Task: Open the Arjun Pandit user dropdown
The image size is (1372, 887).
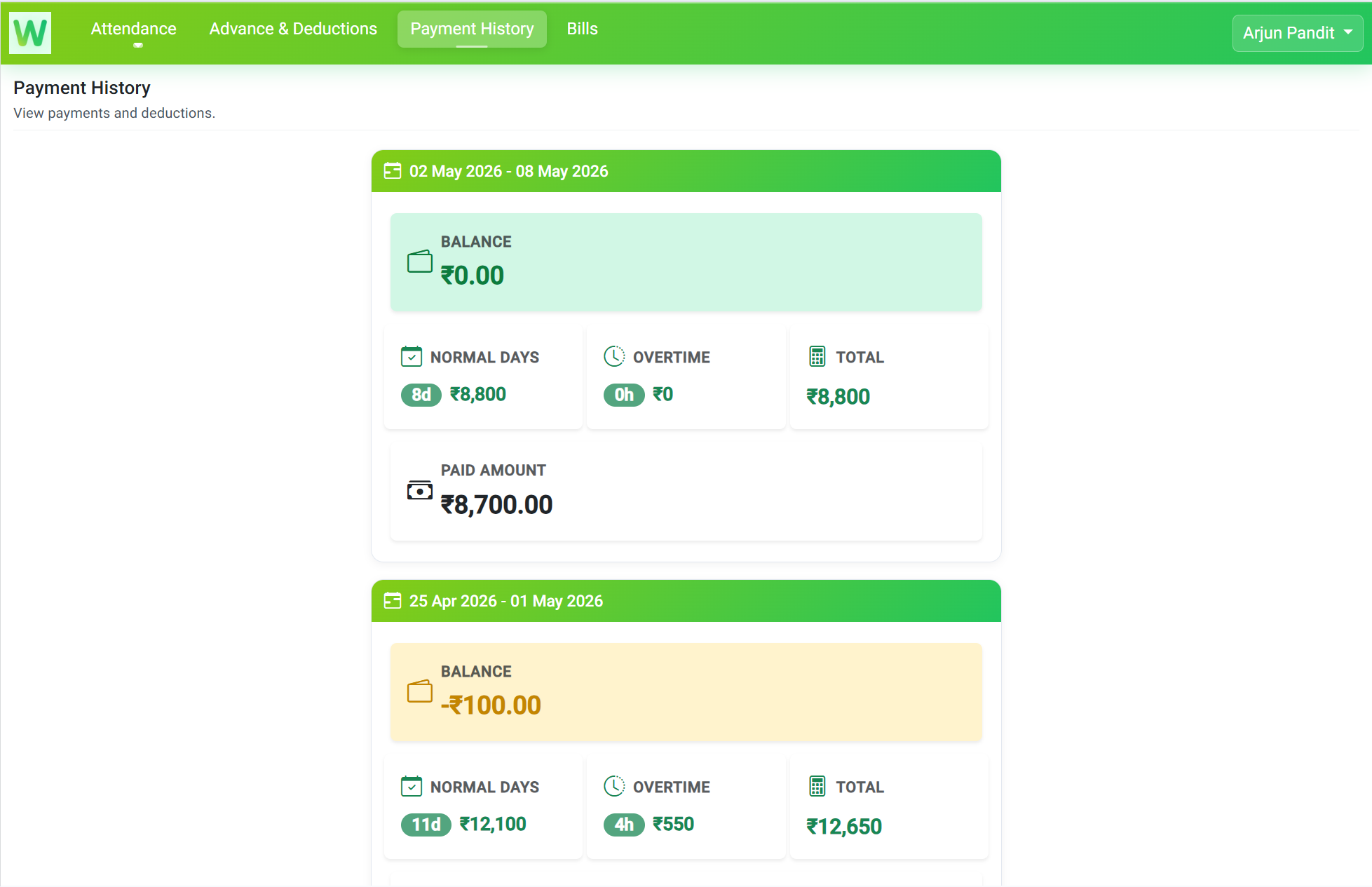Action: (1297, 33)
